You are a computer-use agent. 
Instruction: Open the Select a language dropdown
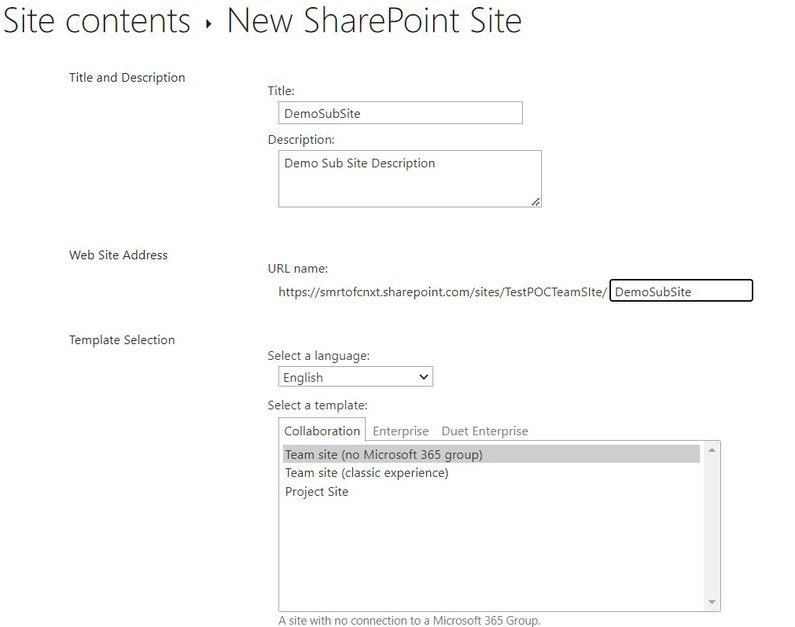coord(355,377)
